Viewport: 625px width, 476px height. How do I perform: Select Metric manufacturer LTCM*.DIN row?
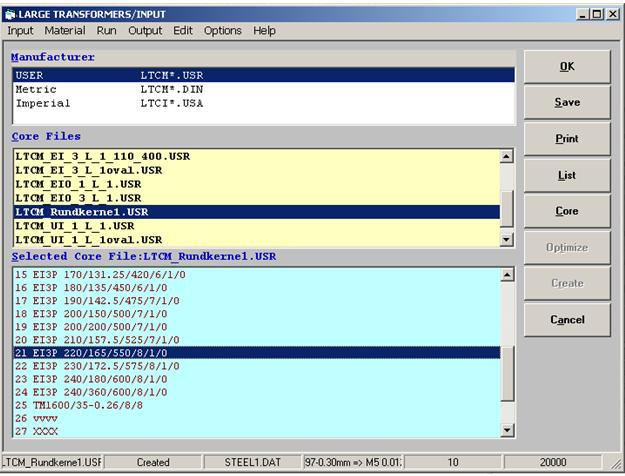tap(264, 89)
